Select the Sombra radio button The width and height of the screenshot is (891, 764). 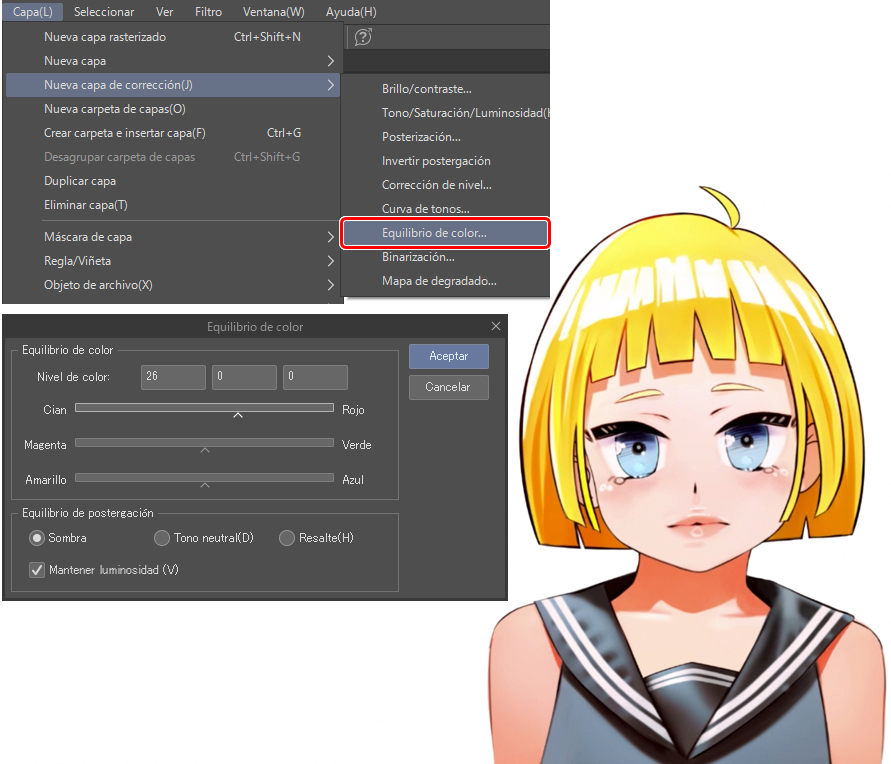coord(37,538)
